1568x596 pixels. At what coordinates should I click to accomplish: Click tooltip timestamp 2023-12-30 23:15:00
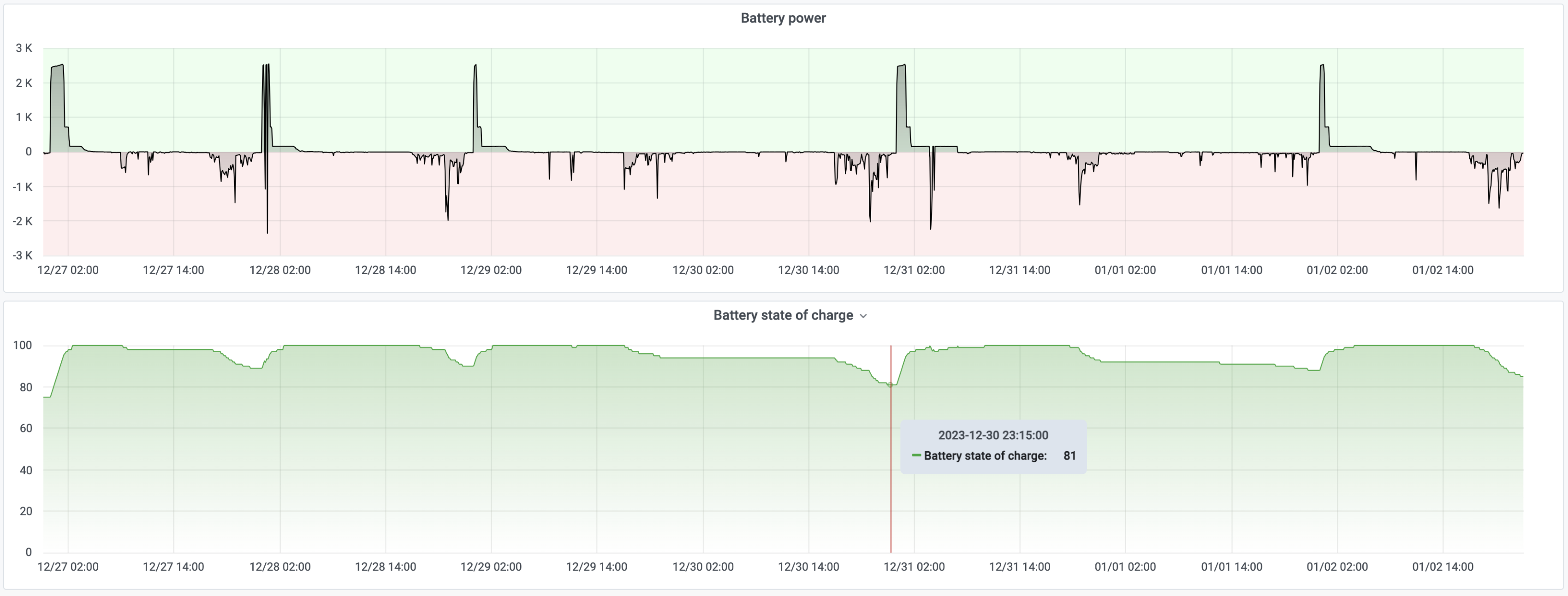point(993,435)
